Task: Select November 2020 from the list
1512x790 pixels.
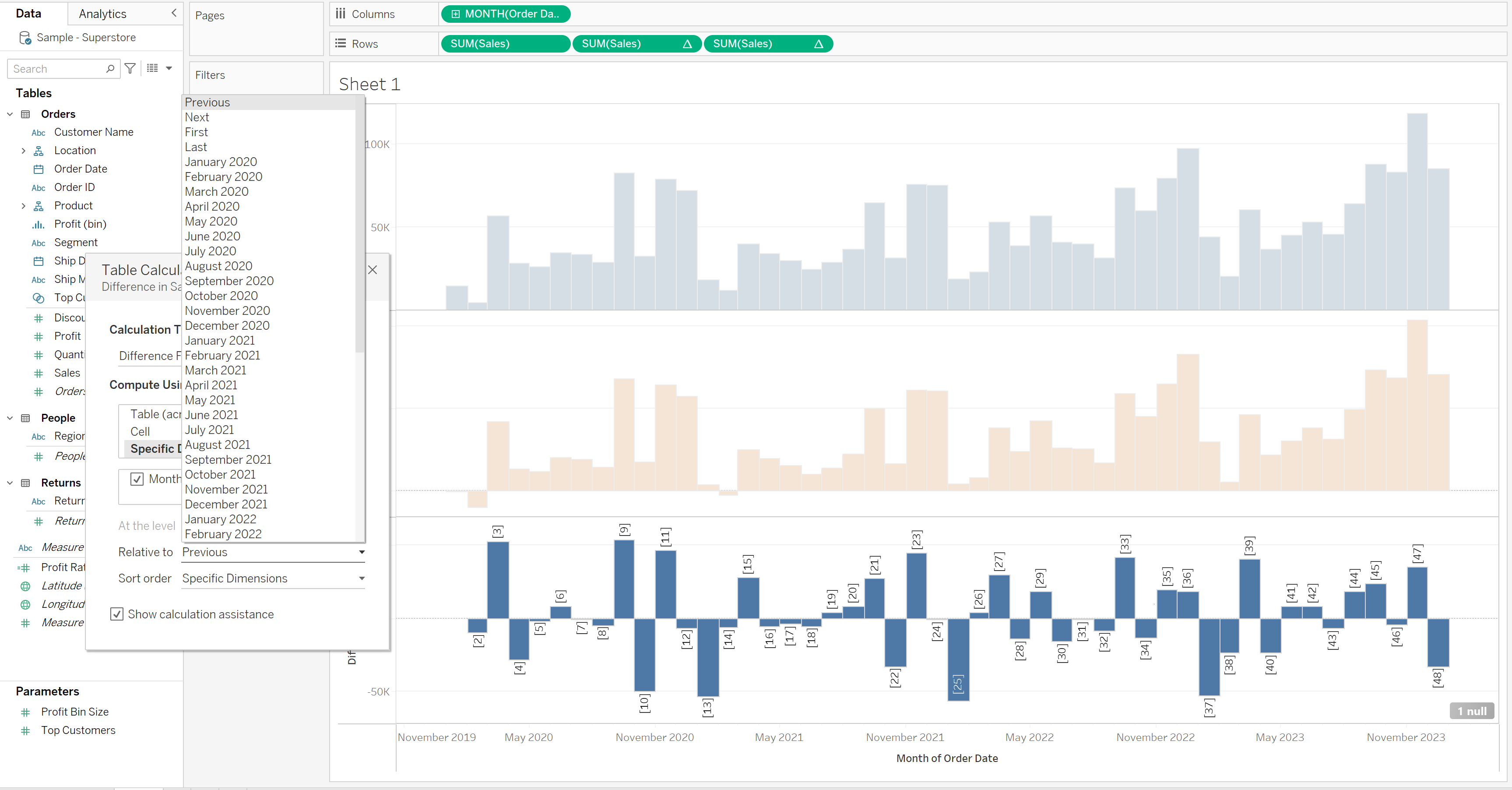Action: pos(227,311)
